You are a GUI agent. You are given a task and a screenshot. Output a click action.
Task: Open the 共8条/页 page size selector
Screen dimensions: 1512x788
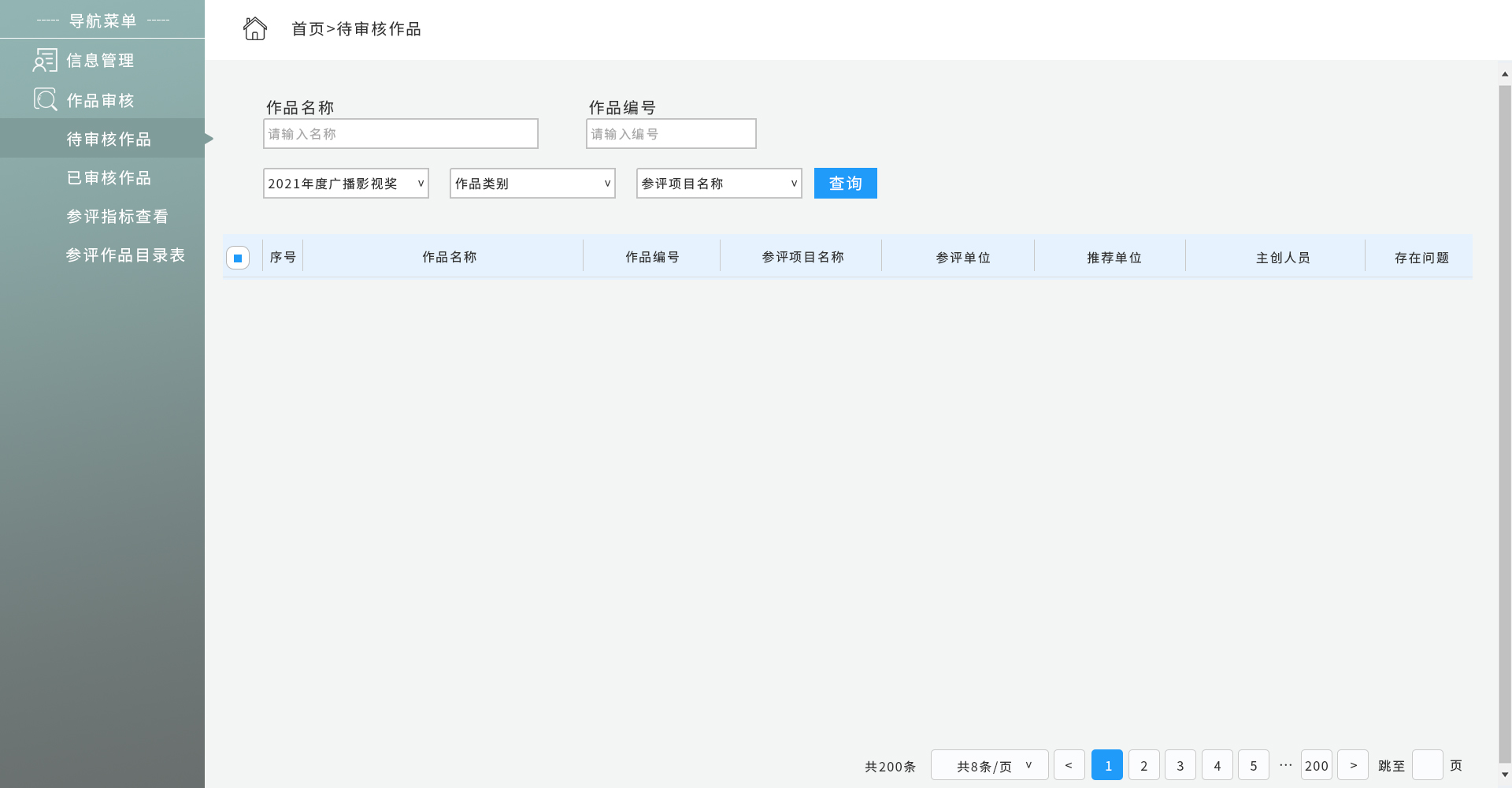[989, 765]
